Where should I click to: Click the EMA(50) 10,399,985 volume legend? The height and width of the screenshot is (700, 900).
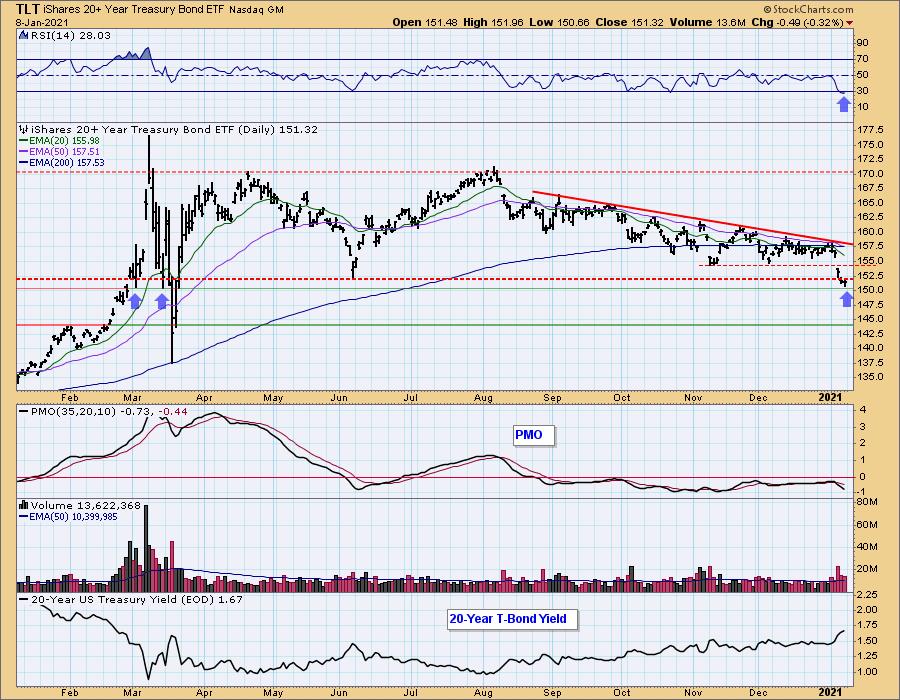tap(73, 516)
